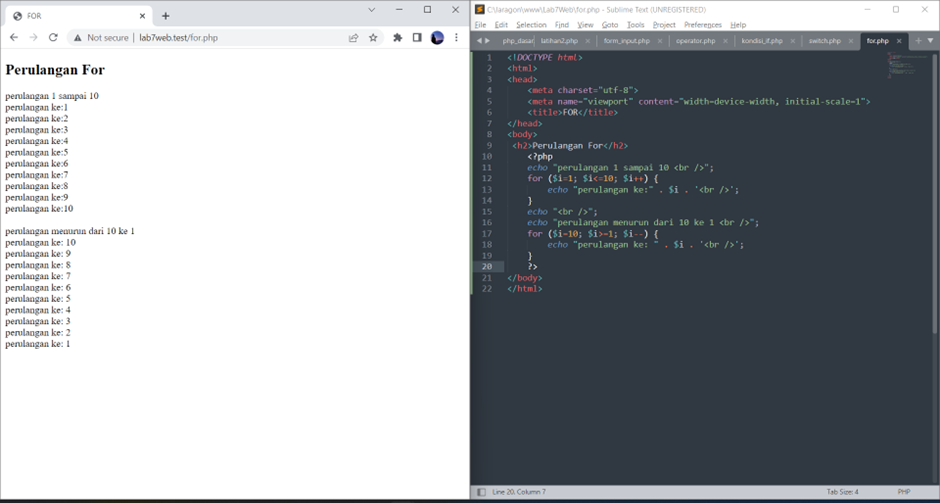
Task: Open Chrome three-dot menu
Action: pyautogui.click(x=456, y=38)
